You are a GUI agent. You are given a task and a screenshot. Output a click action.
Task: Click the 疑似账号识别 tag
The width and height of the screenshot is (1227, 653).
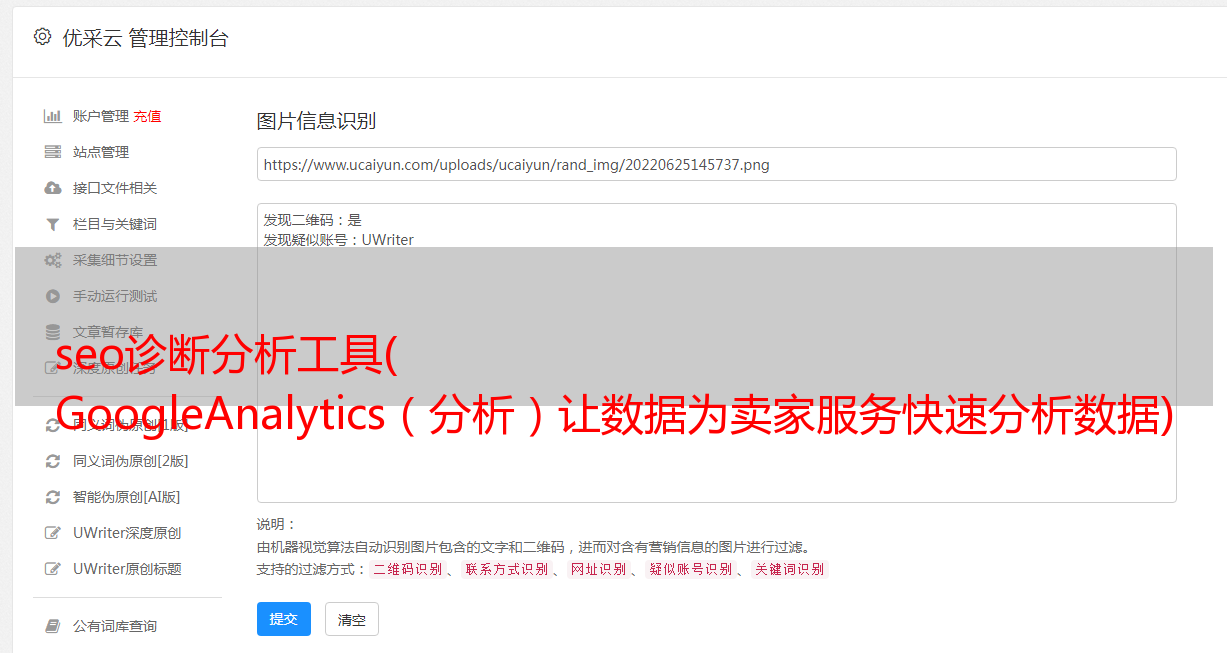[690, 569]
